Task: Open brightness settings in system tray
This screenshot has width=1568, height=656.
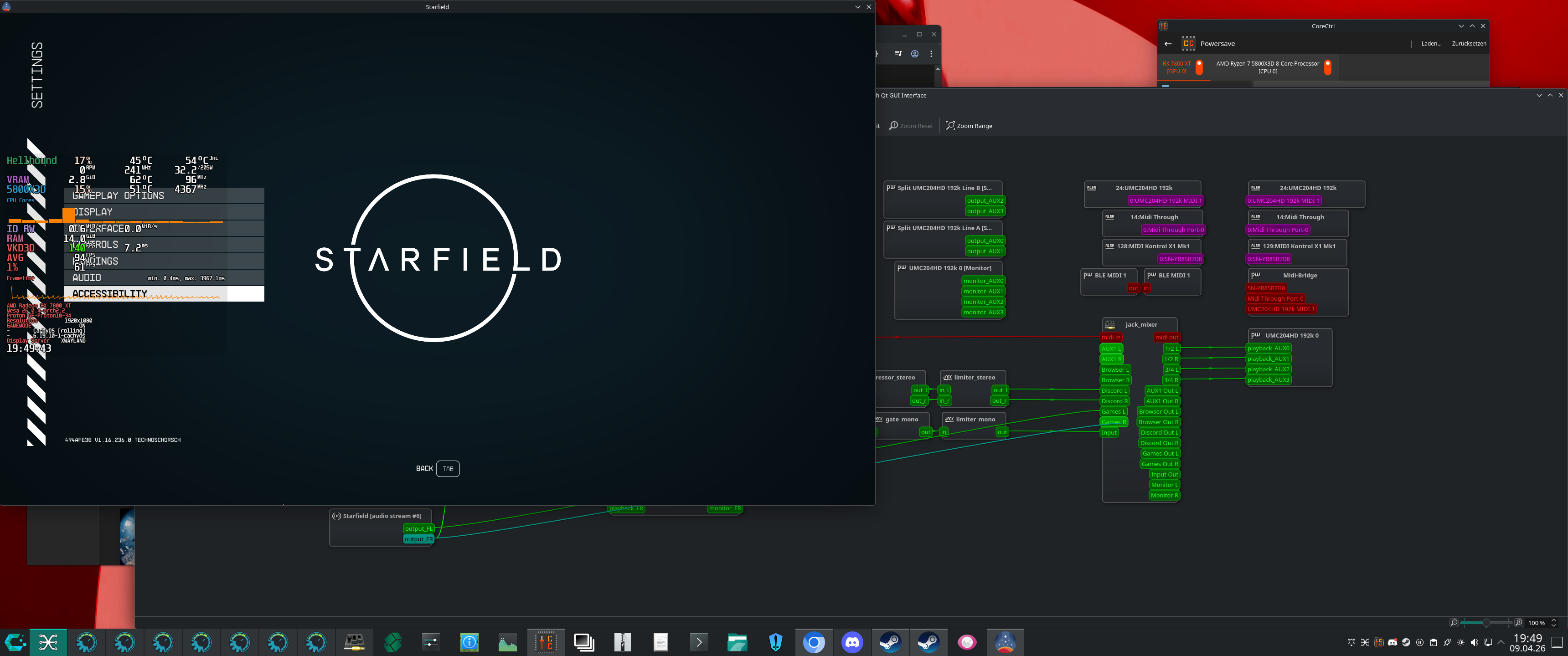Action: [1461, 642]
